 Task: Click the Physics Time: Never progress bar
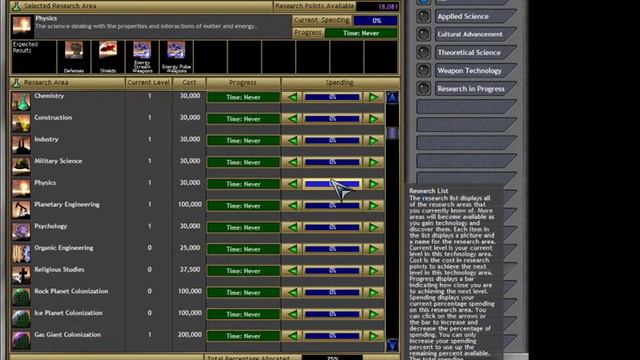243,184
